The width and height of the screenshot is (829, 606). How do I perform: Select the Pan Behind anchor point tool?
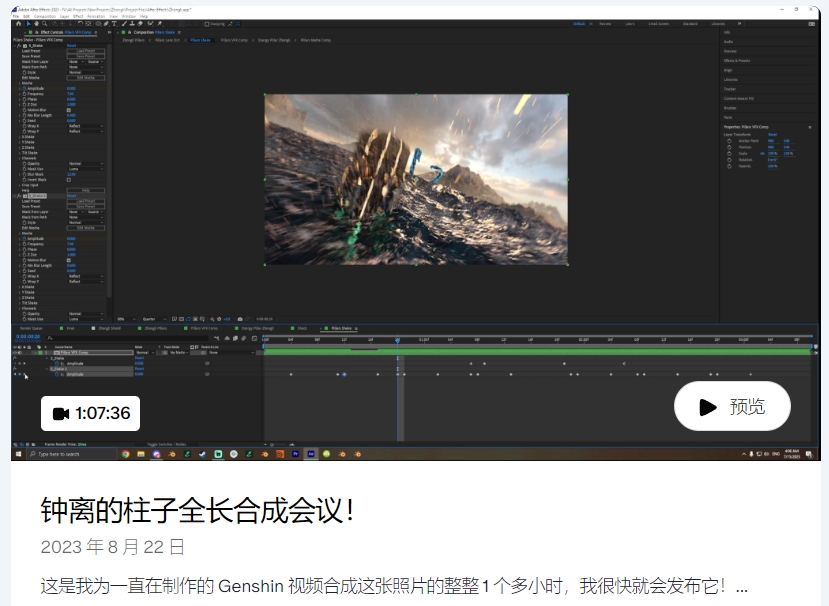(x=88, y=24)
